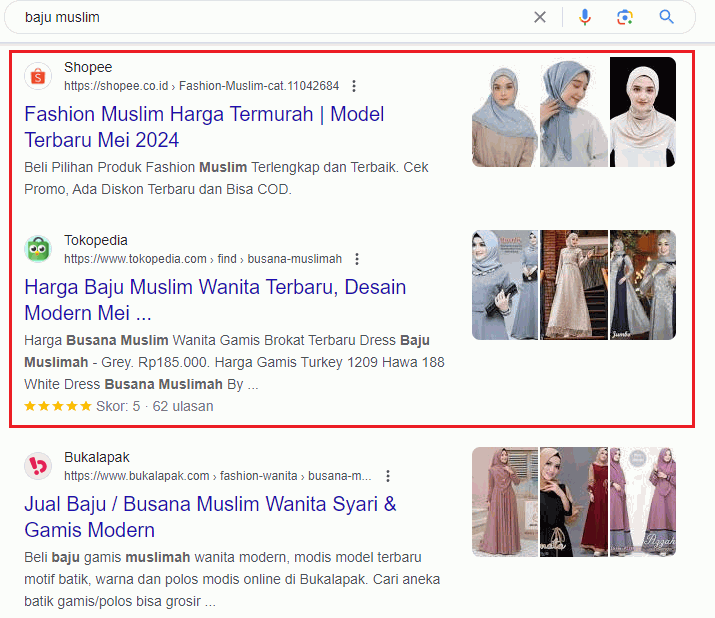Click the Tokopedia five-star rating
The image size is (715, 618).
(58, 406)
